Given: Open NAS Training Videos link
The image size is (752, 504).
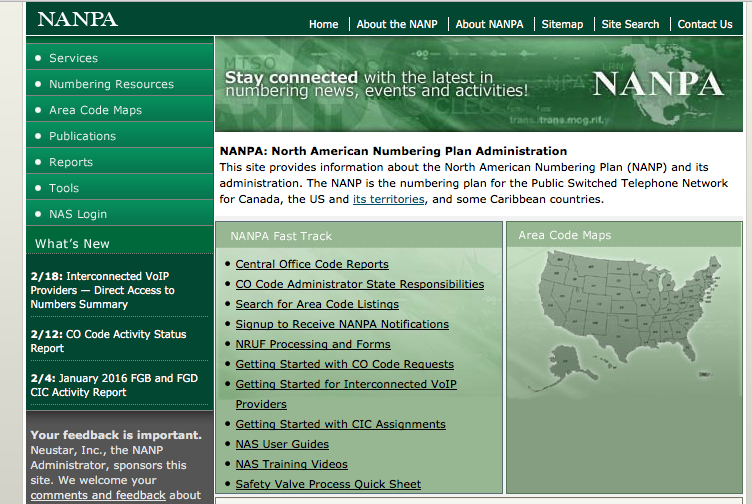Looking at the screenshot, I should [x=291, y=464].
